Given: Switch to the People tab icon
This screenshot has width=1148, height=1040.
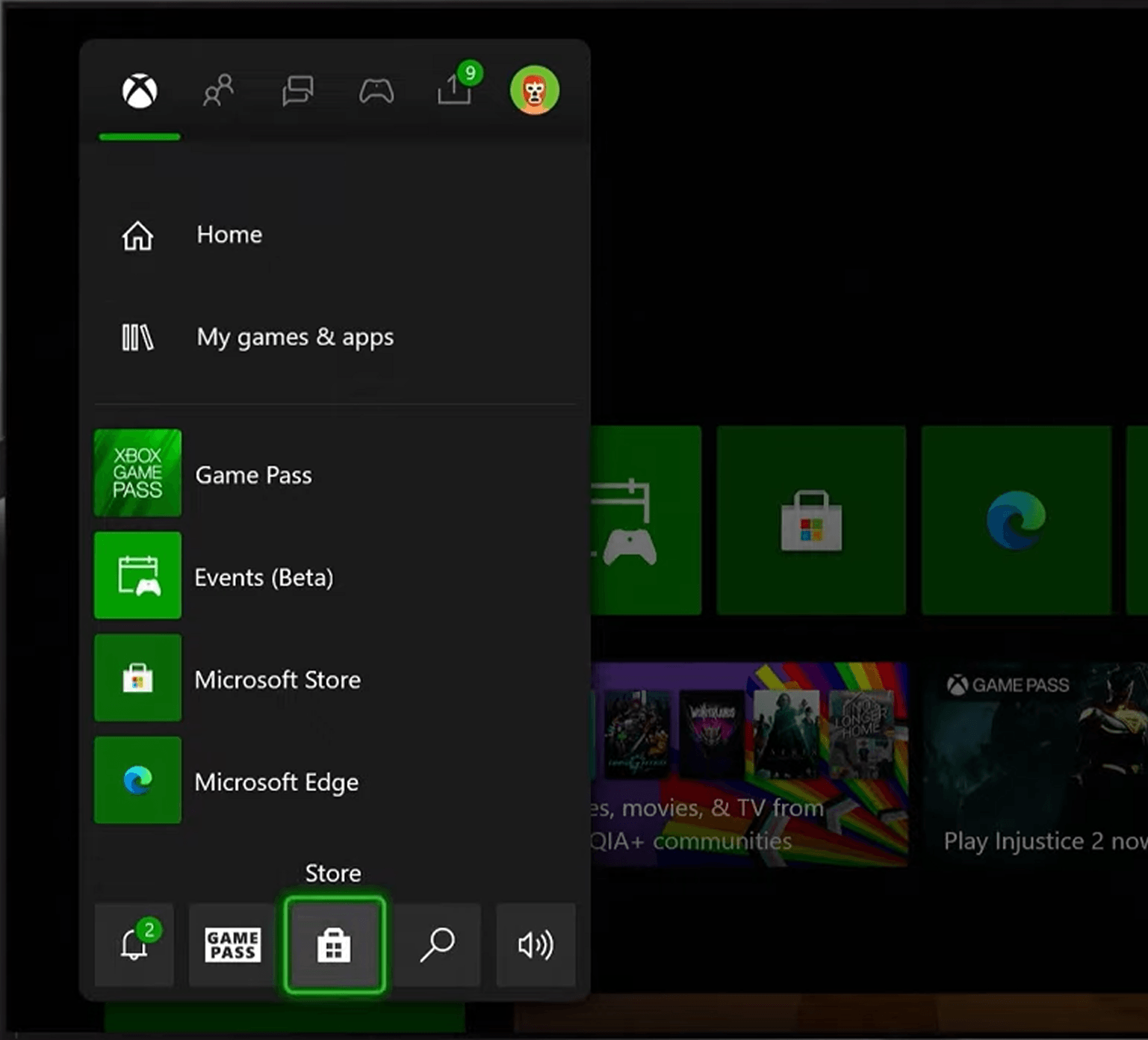Looking at the screenshot, I should [218, 92].
